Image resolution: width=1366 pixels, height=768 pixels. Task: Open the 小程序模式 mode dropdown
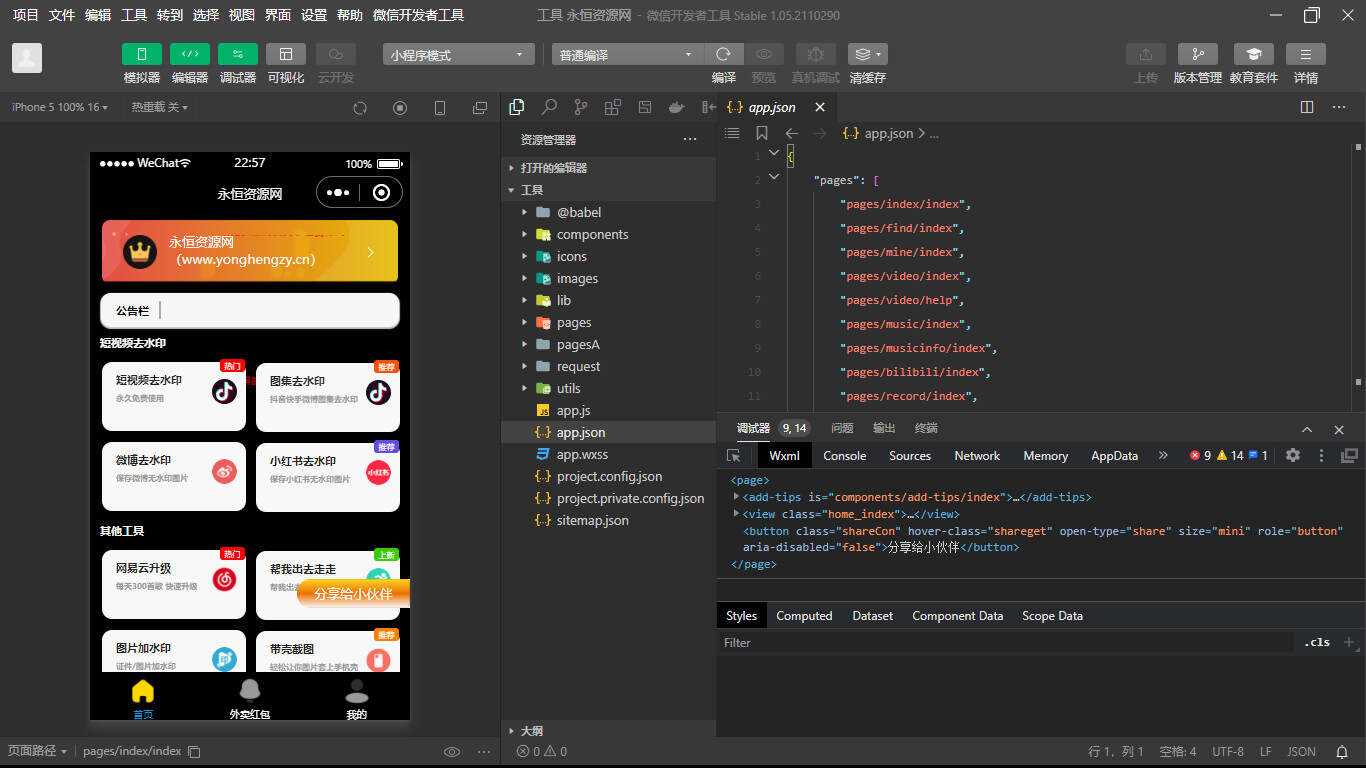[x=458, y=55]
